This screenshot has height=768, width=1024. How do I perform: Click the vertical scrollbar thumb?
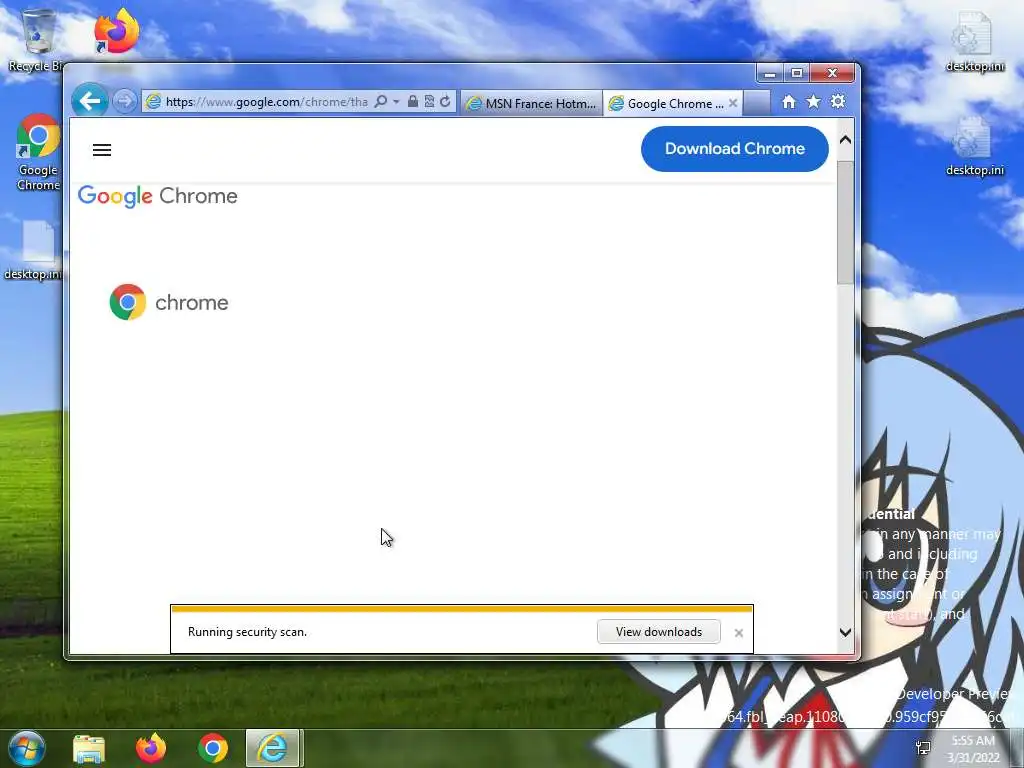(845, 222)
